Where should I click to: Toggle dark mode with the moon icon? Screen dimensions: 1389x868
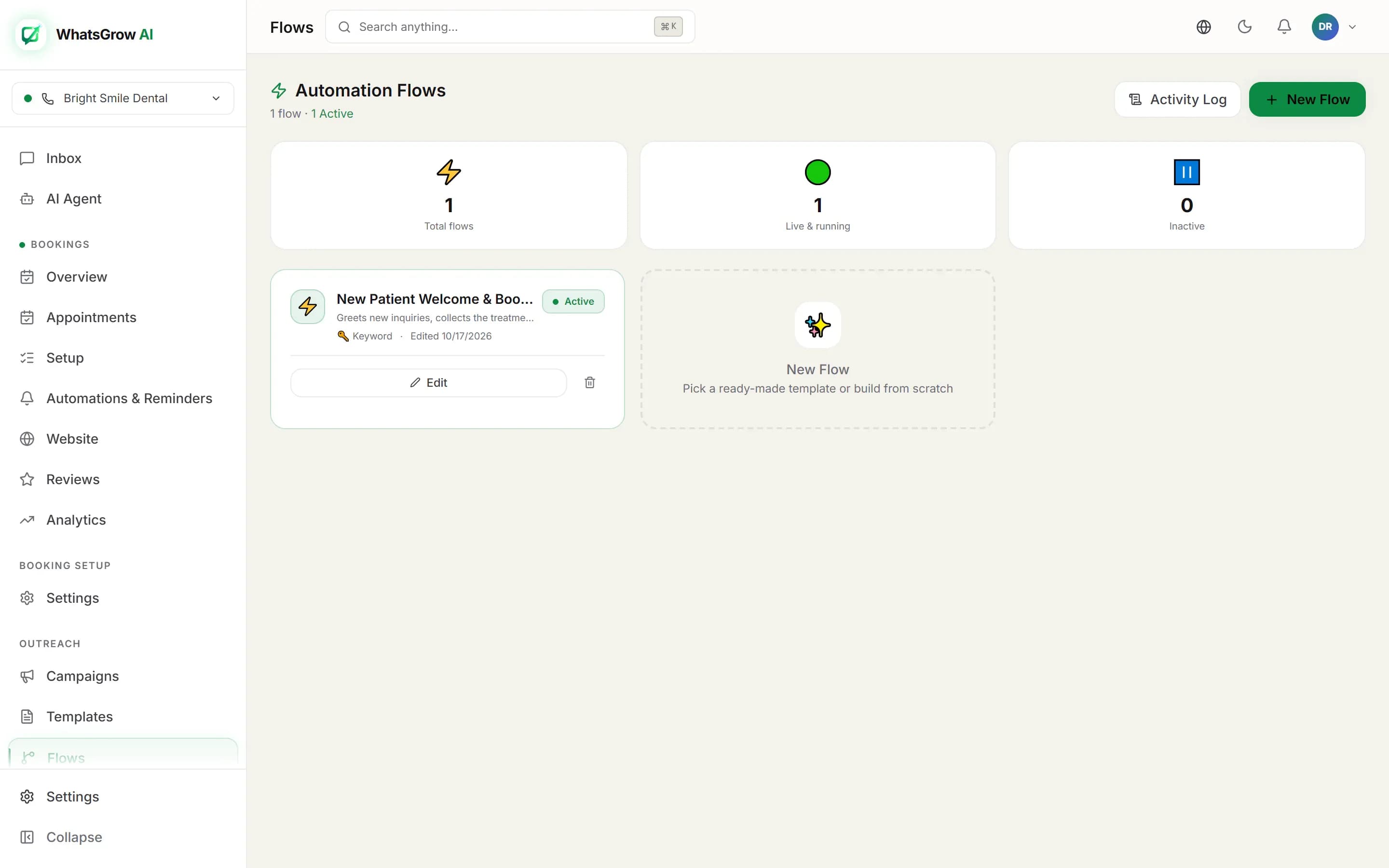[1244, 27]
